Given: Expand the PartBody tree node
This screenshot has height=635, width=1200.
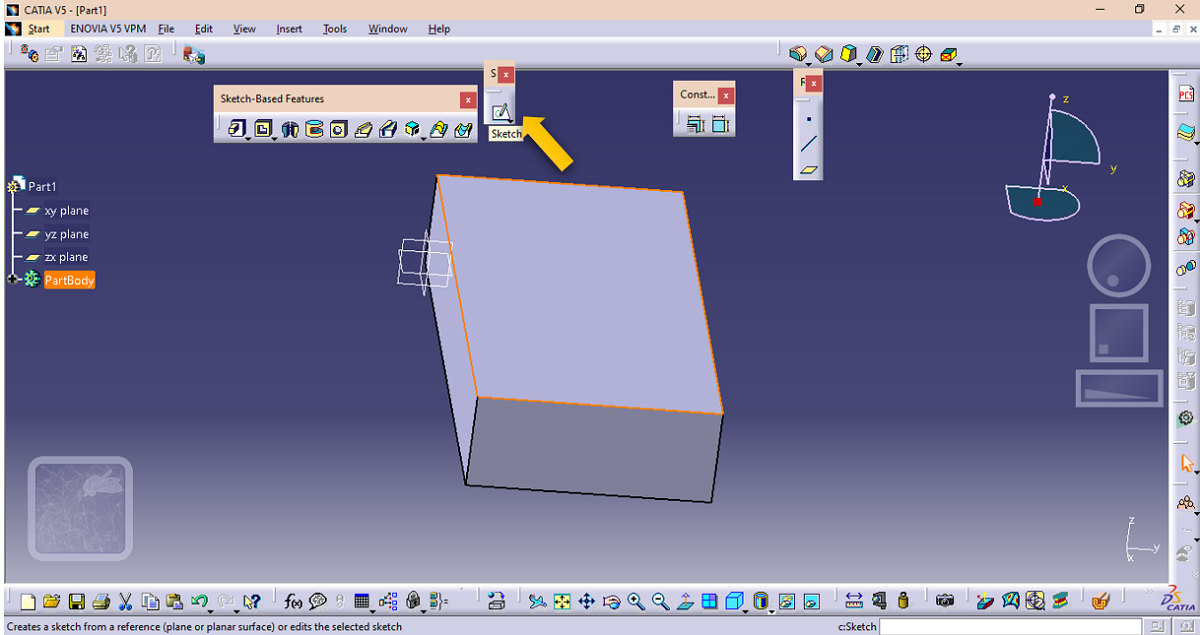Looking at the screenshot, I should [x=14, y=281].
